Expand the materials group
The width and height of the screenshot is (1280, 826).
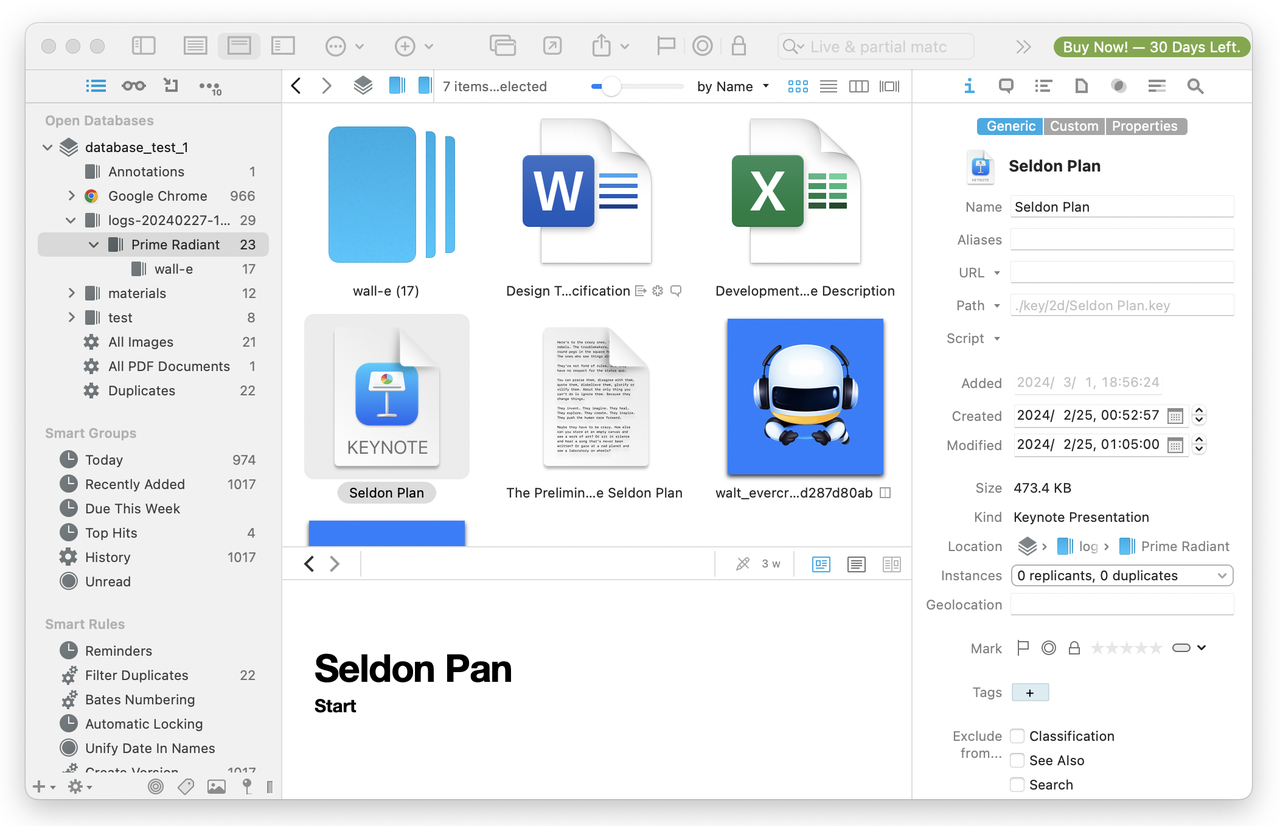[72, 293]
